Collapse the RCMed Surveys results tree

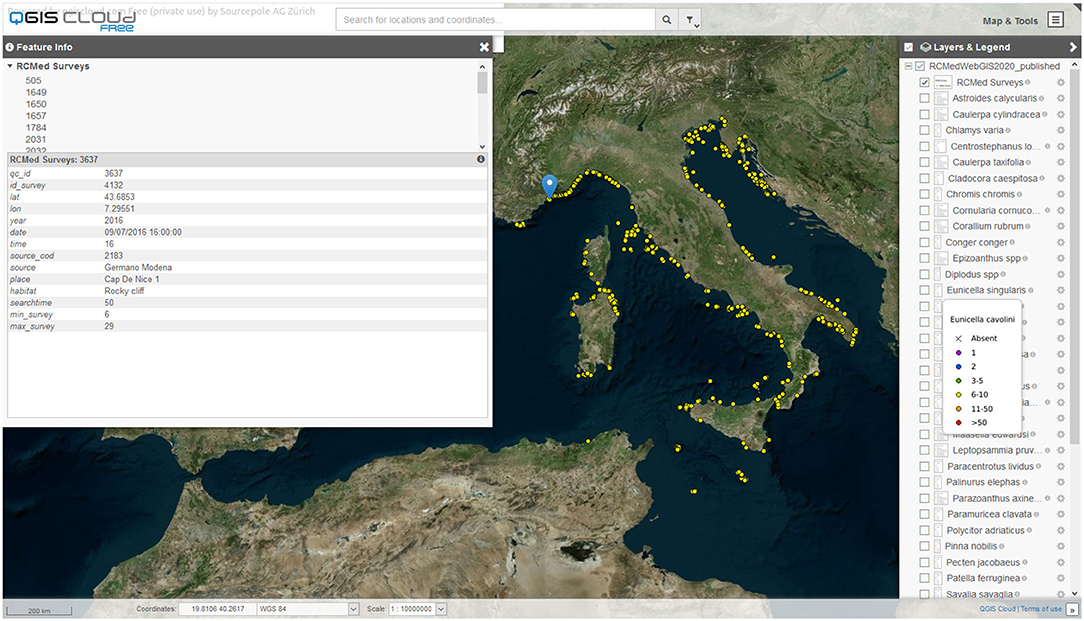(x=10, y=66)
